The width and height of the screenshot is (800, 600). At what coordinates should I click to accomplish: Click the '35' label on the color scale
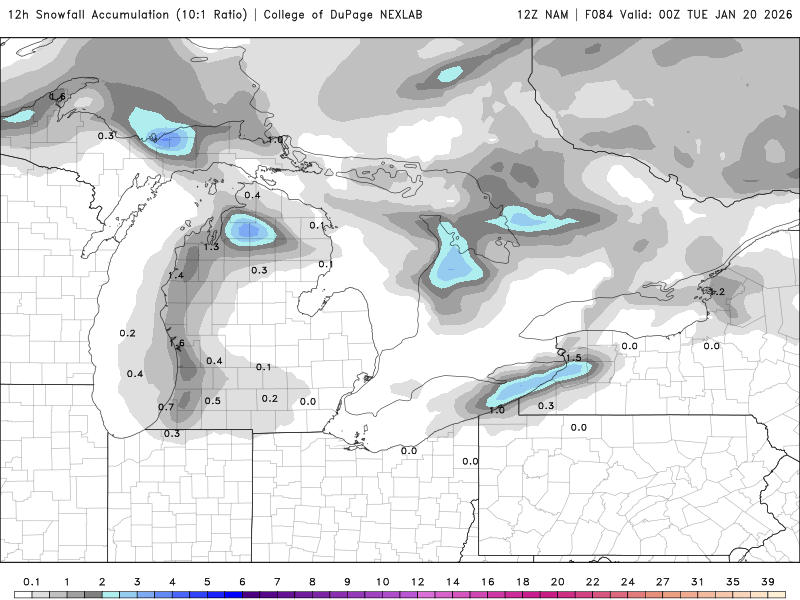pos(733,582)
